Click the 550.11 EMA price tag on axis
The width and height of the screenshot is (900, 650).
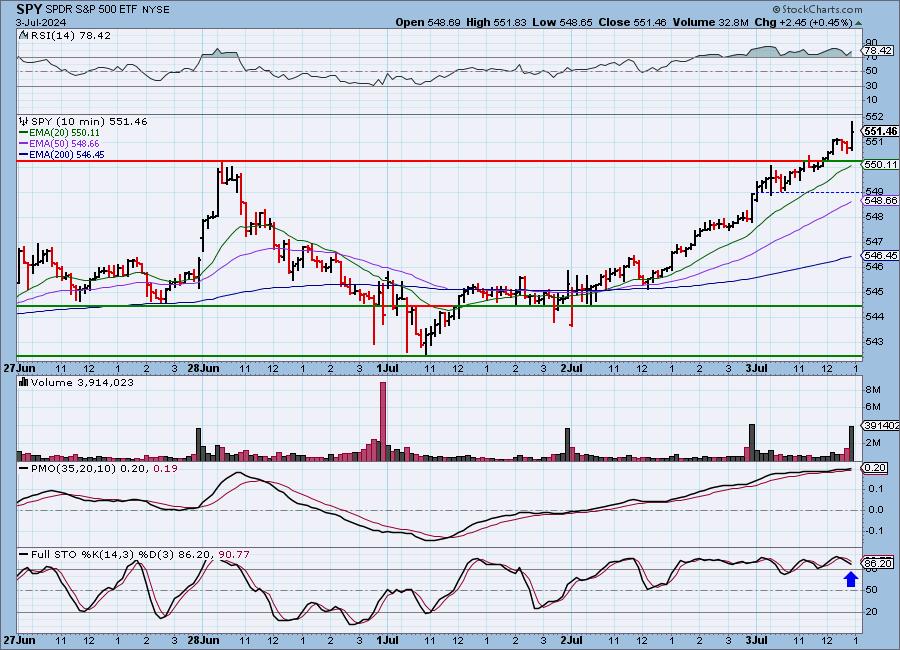880,165
